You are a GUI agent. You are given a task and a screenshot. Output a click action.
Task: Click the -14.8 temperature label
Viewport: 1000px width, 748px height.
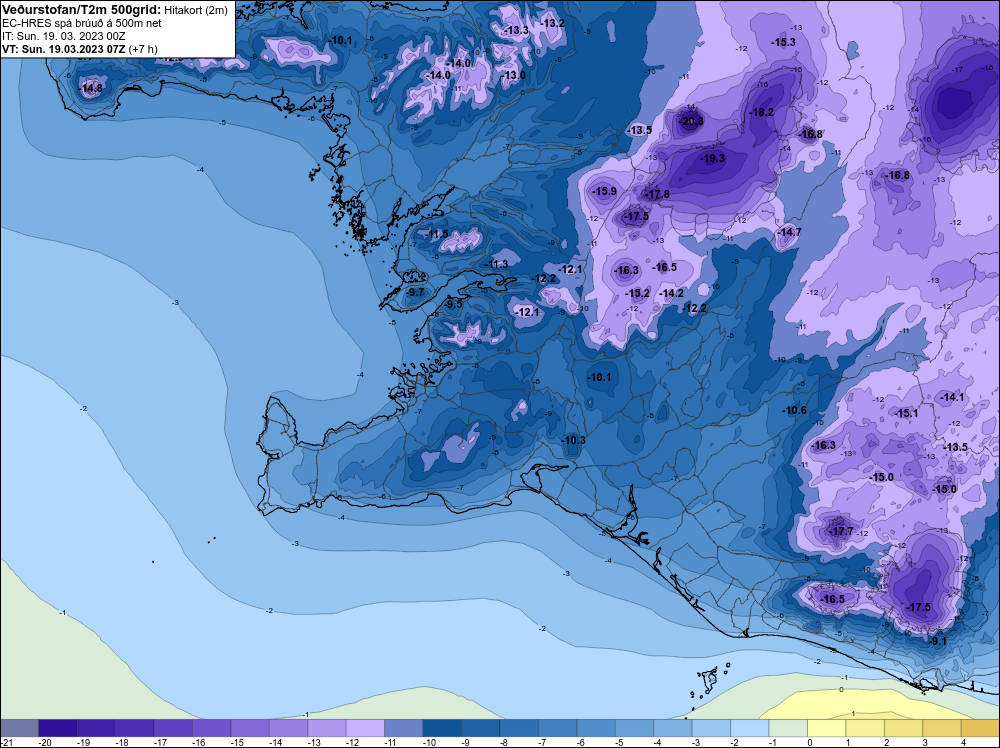(90, 88)
